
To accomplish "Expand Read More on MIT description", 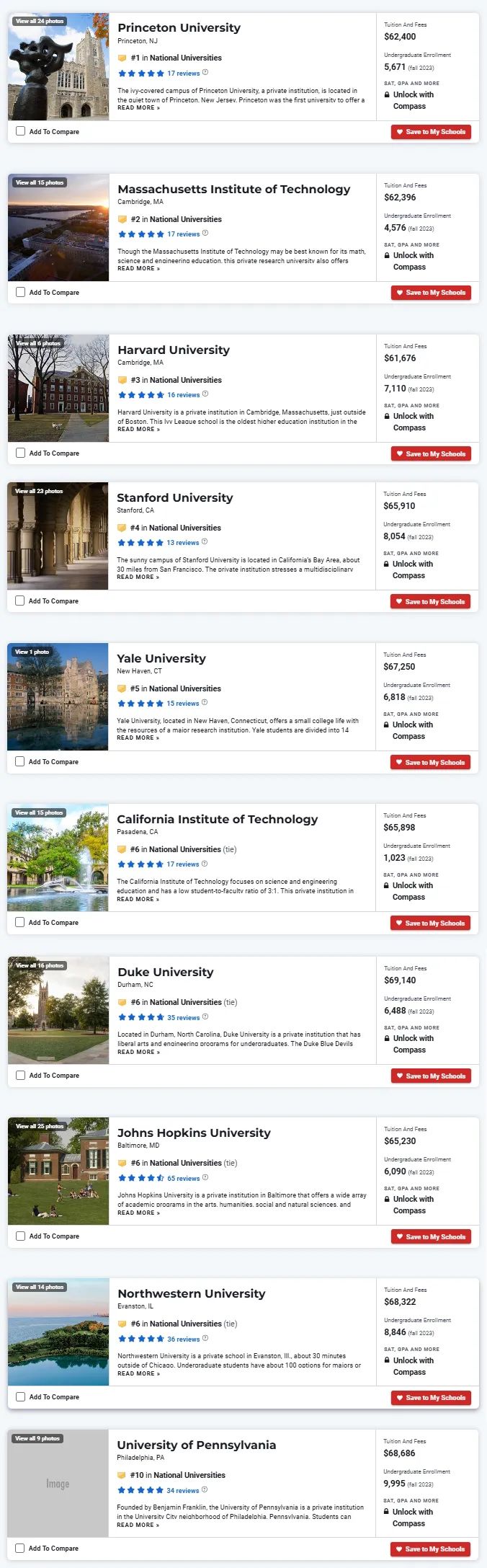I will (139, 268).
